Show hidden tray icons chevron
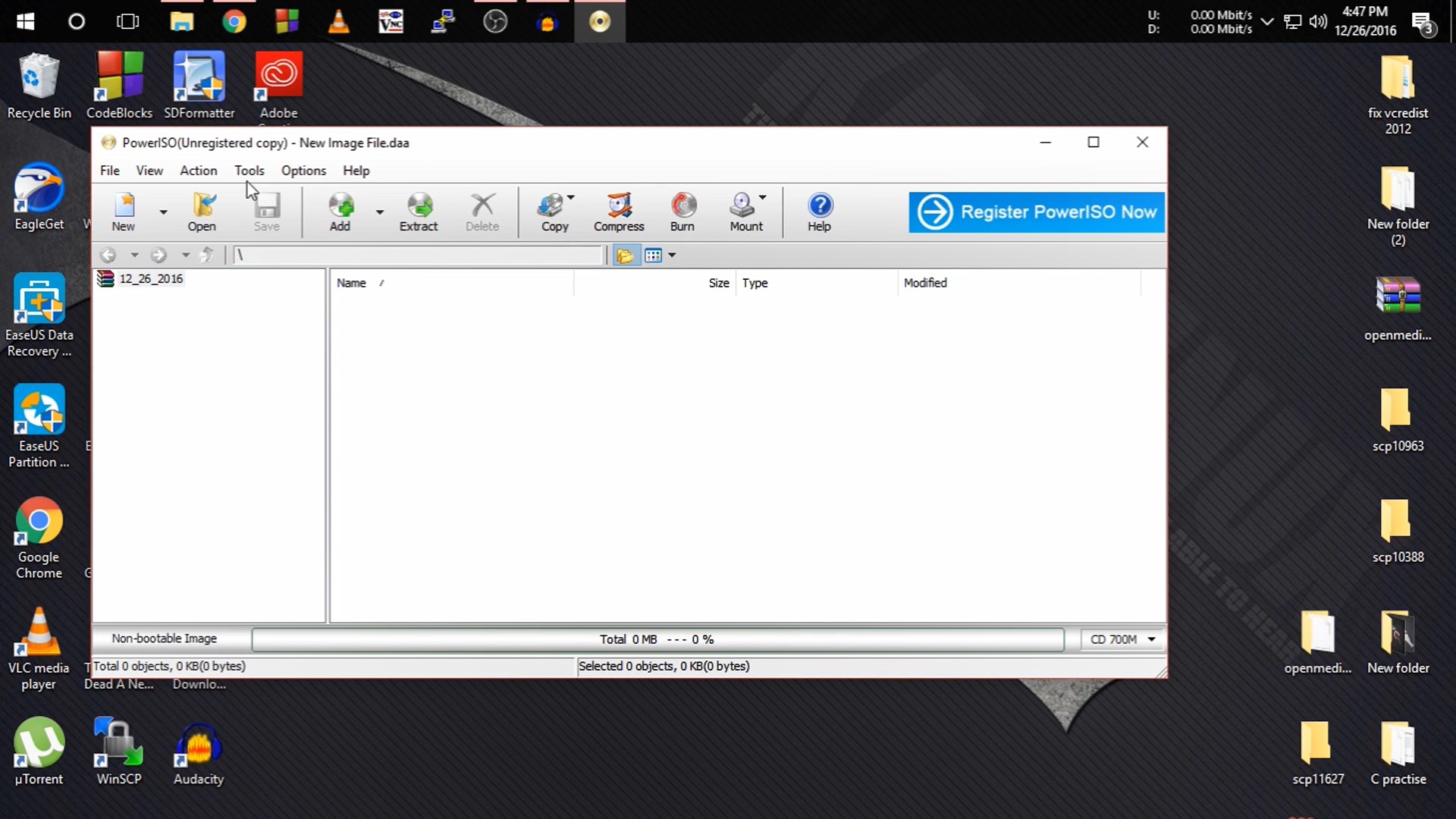The image size is (1456, 819). pos(1267,21)
